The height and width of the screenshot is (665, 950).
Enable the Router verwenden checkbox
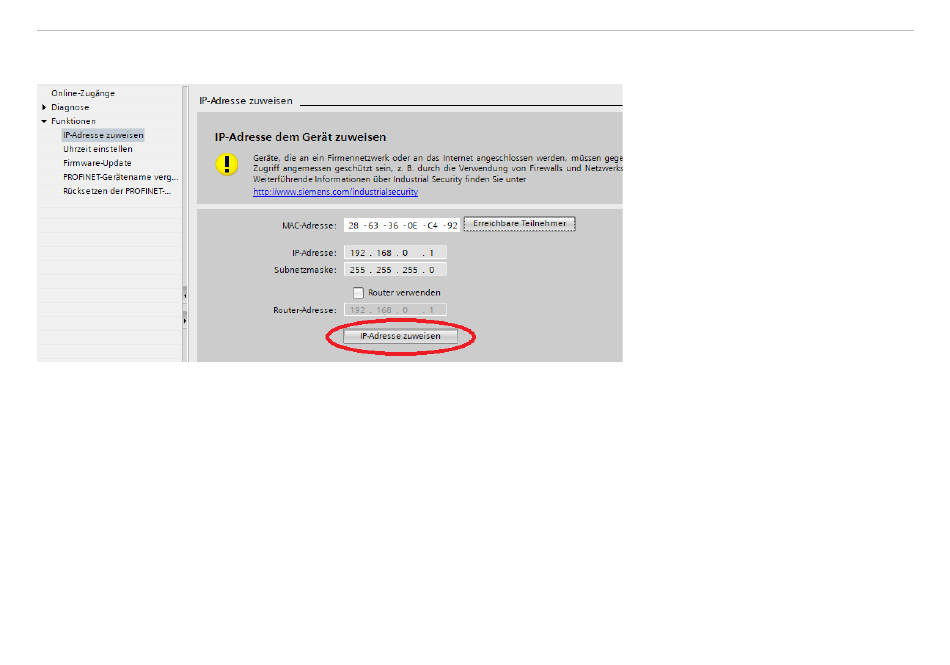pos(359,293)
